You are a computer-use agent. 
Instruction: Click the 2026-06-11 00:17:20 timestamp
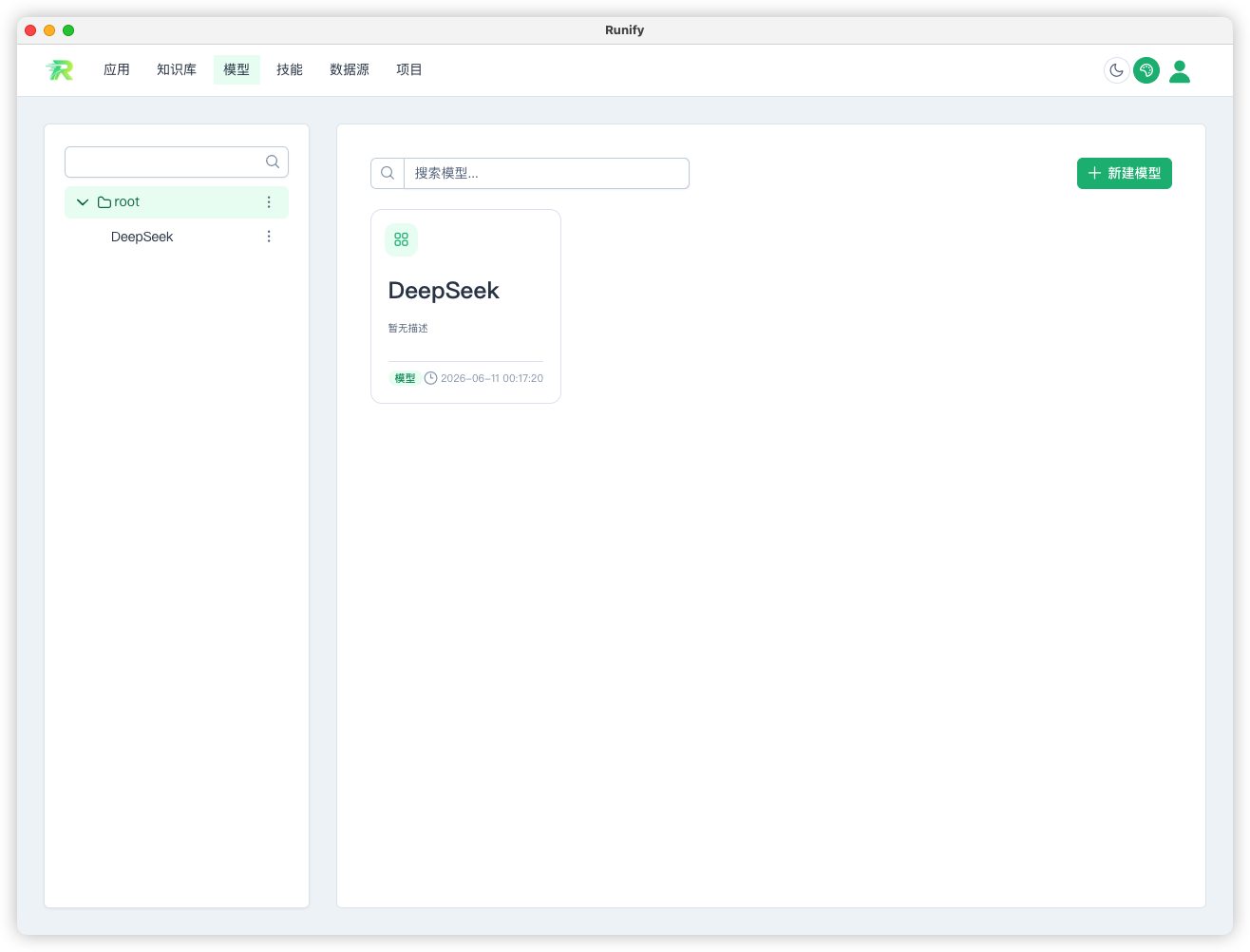492,378
